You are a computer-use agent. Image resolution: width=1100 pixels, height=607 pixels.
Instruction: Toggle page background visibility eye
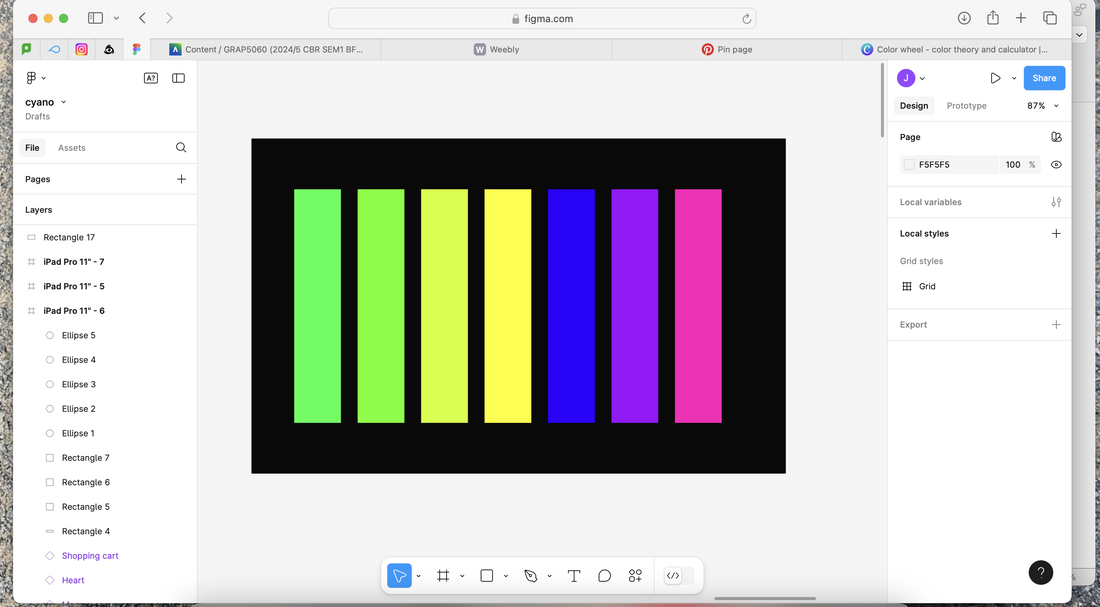click(x=1056, y=165)
